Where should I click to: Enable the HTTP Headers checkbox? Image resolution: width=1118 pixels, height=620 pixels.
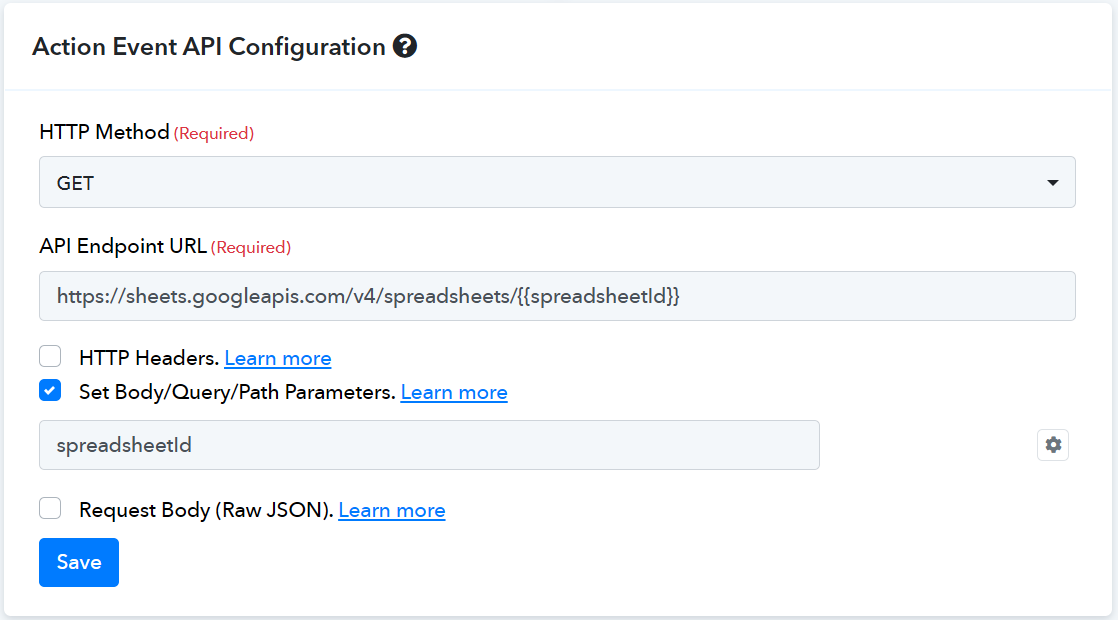tap(50, 356)
